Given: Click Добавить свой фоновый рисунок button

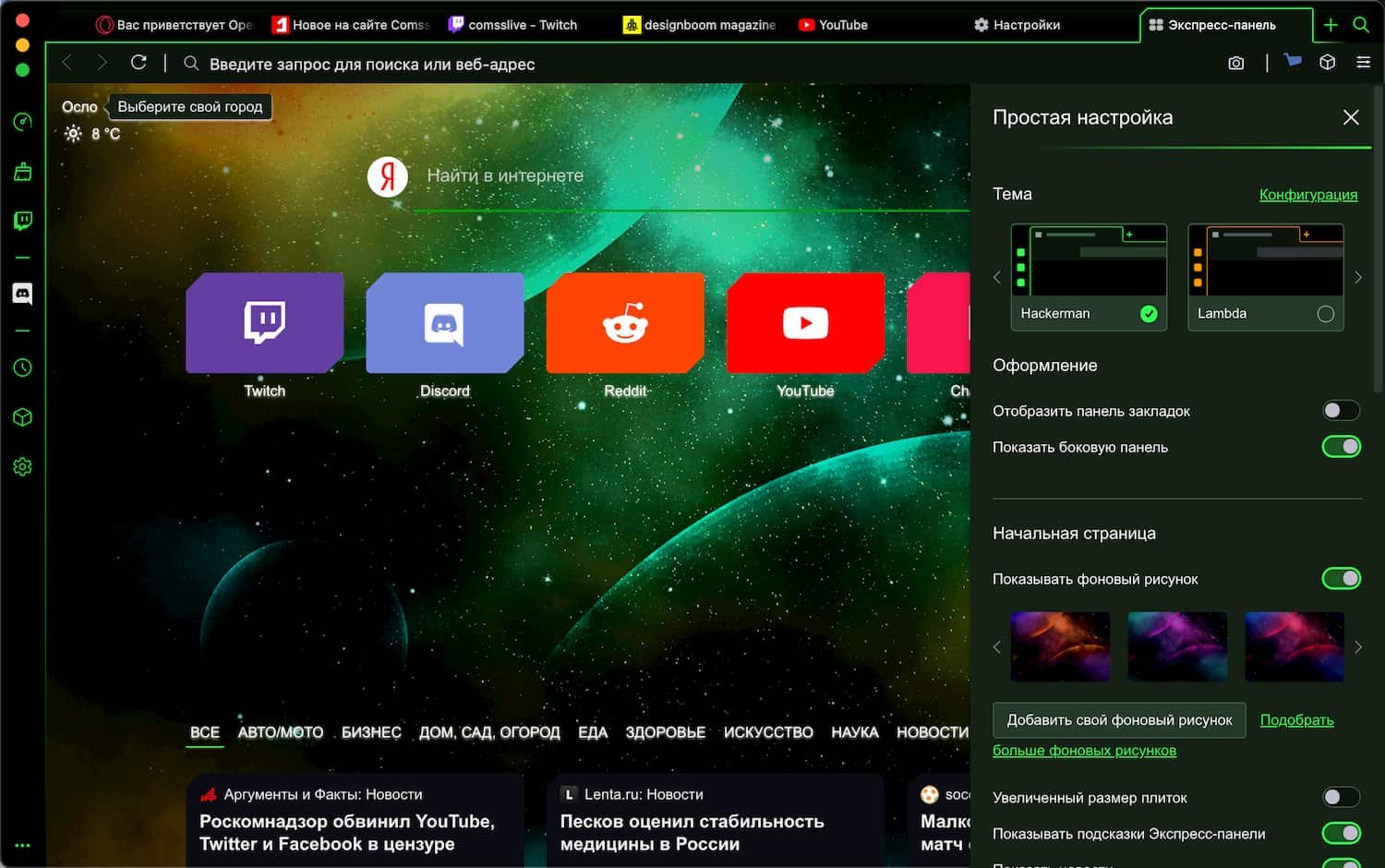Looking at the screenshot, I should (1119, 720).
